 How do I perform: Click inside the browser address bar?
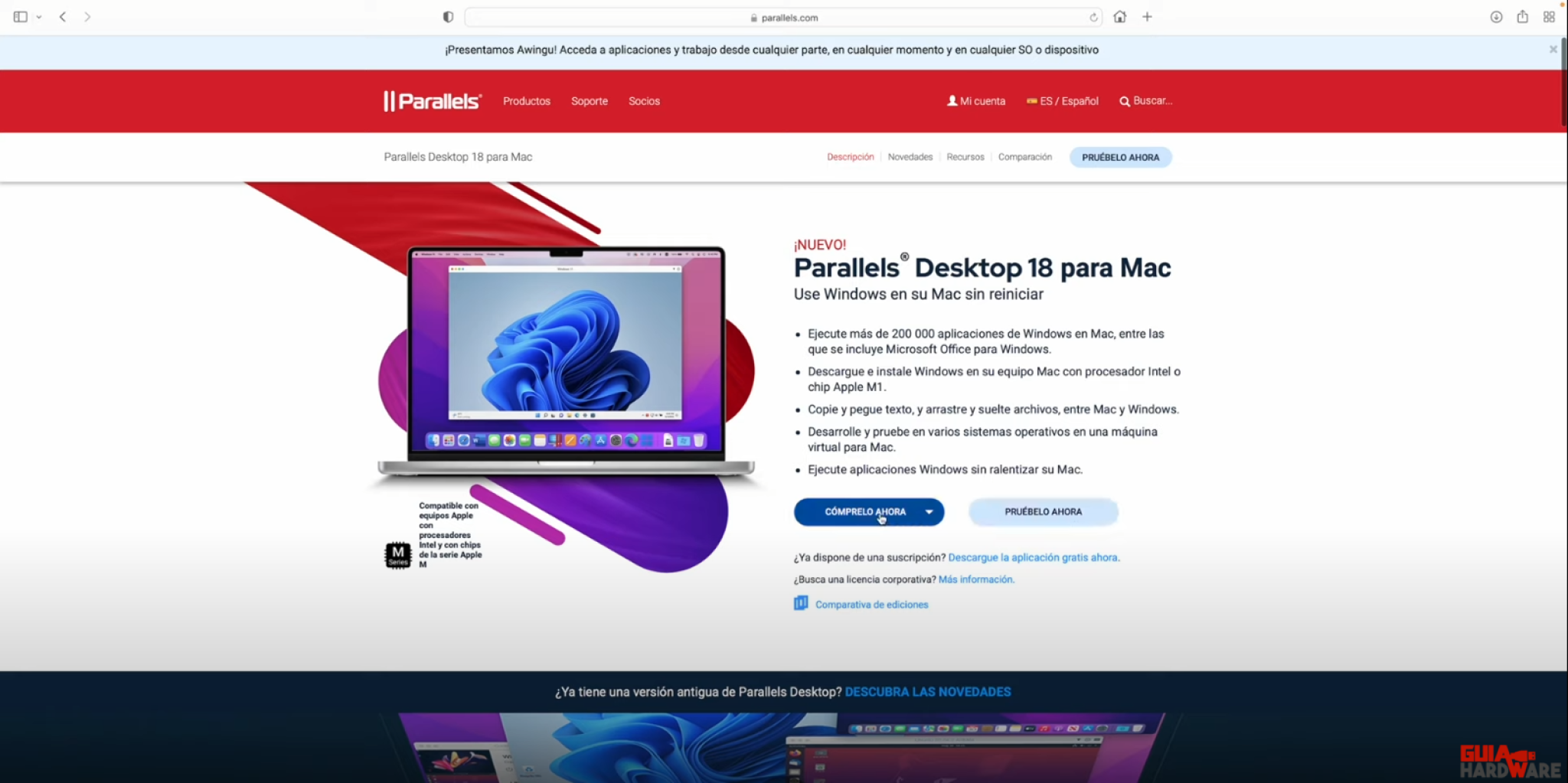pos(784,17)
